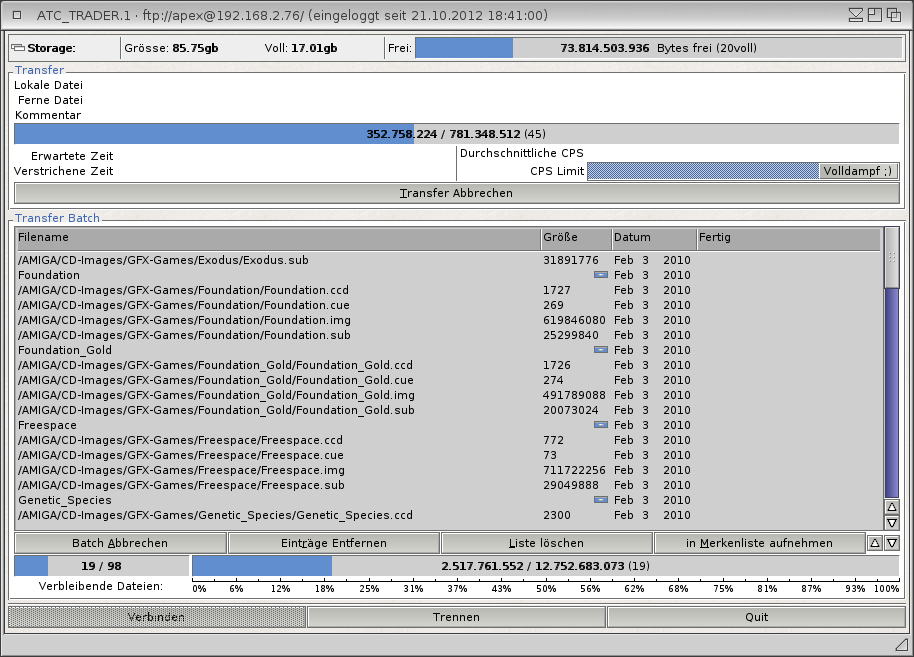The height and width of the screenshot is (657, 914).
Task: Click the CPS Limit slider bar
Action: point(702,171)
